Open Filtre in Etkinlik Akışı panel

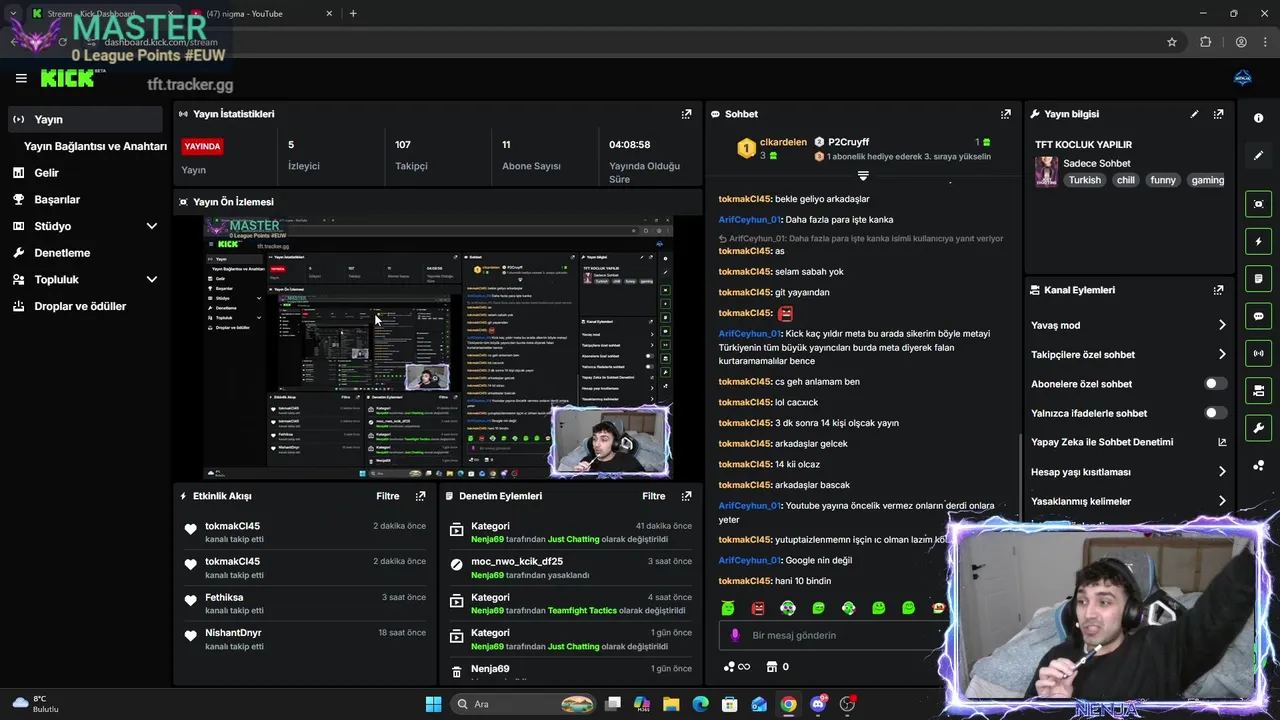tap(387, 496)
